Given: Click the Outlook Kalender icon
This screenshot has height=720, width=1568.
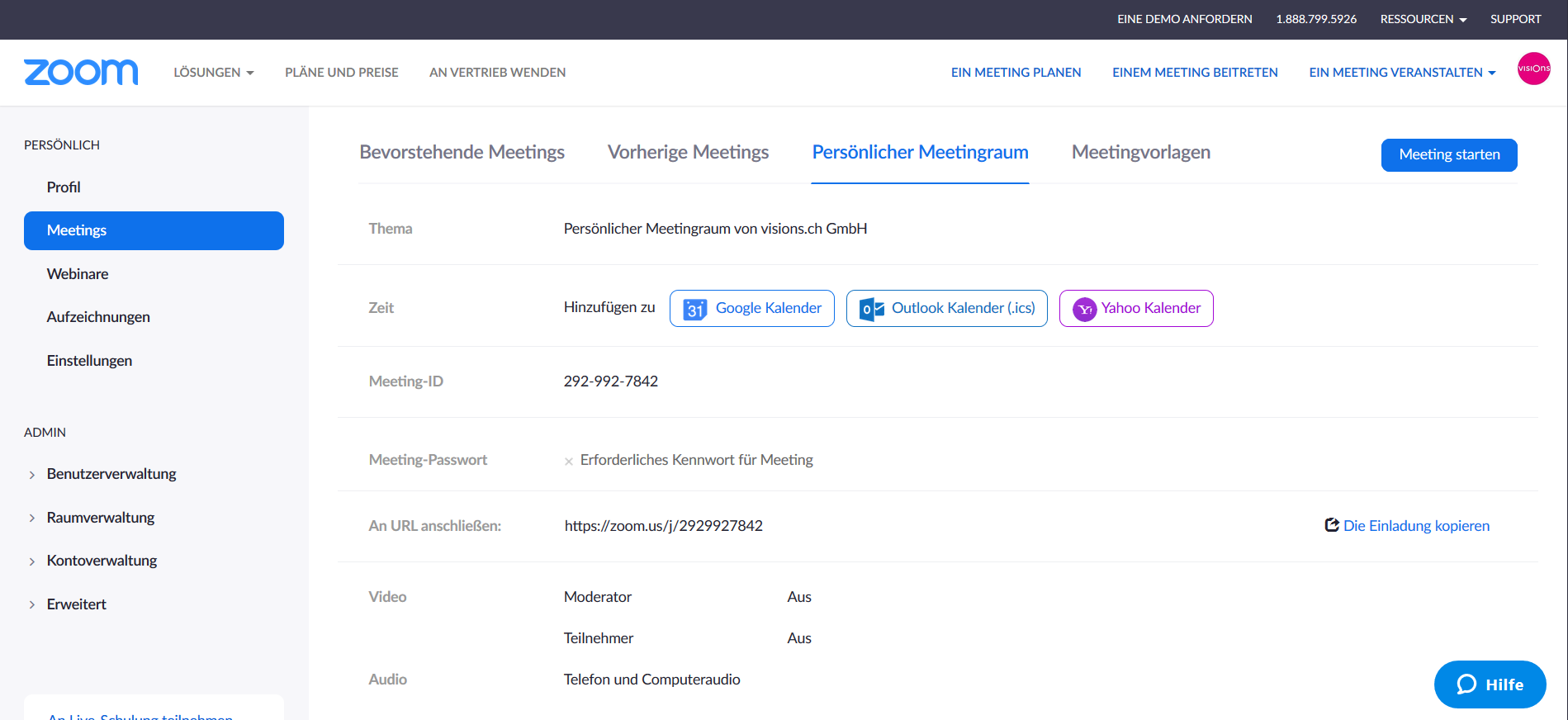Looking at the screenshot, I should (871, 309).
